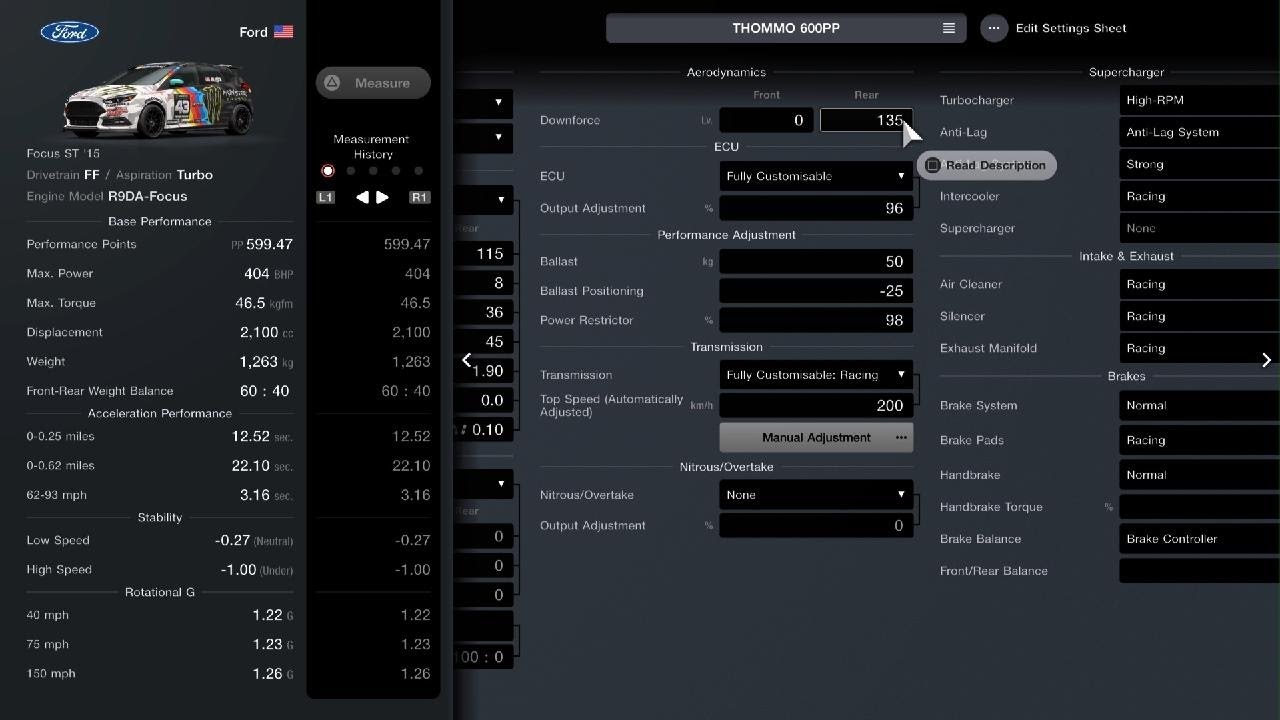Click Read Description button
Screen dimensions: 1280x720
tap(986, 165)
